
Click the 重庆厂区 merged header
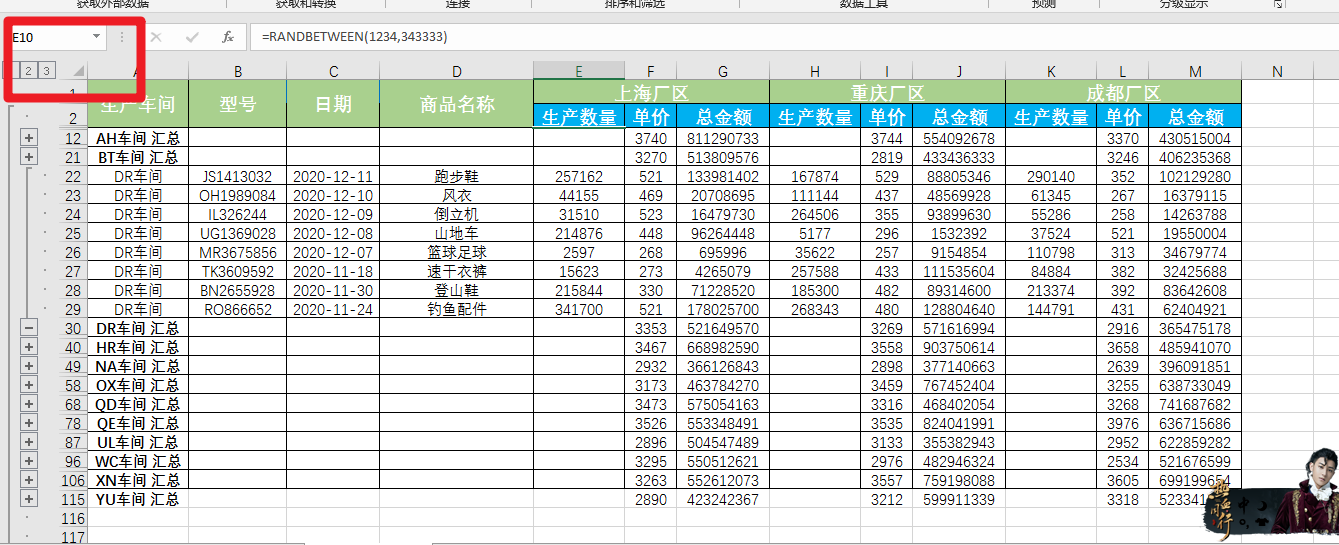[888, 92]
